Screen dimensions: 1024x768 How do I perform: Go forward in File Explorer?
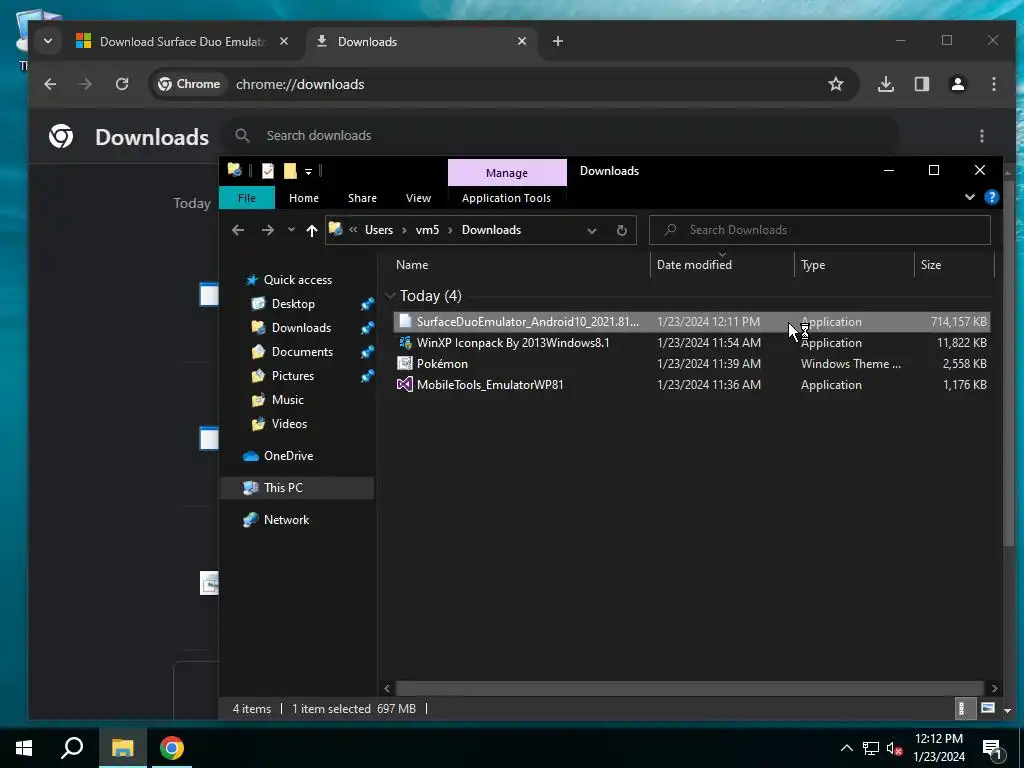point(268,230)
